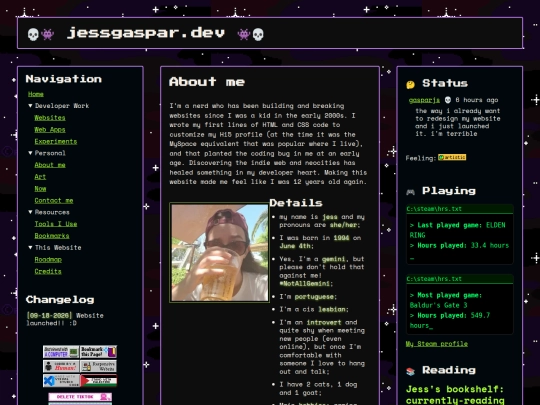540x405 pixels.
Task: Open gasparjs status profile link
Action: click(424, 100)
